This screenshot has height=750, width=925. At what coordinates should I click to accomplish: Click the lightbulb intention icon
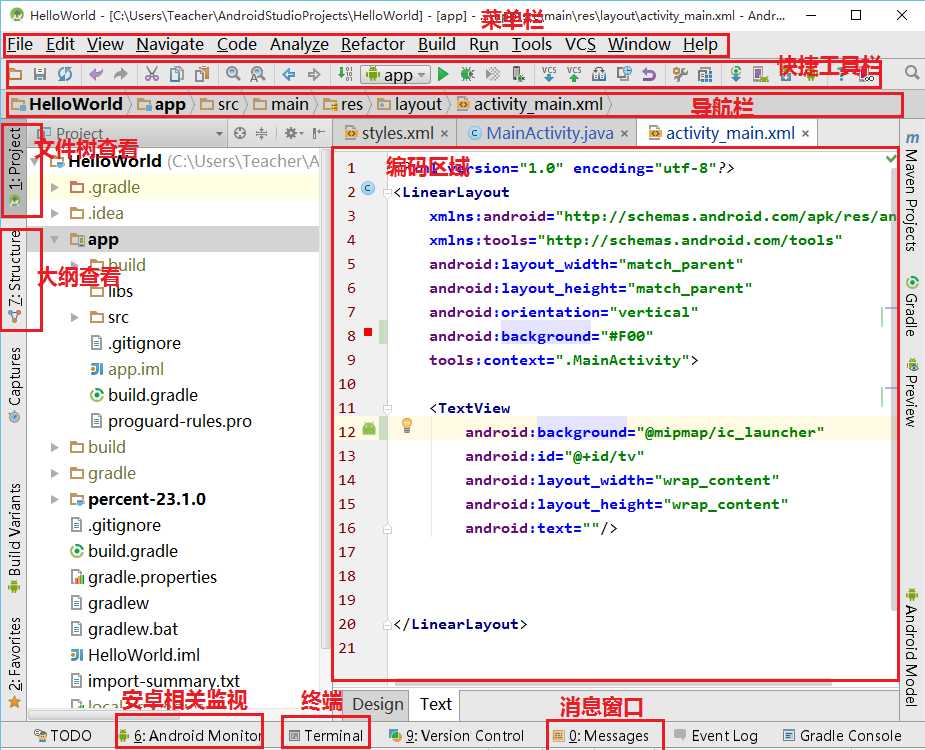tap(406, 425)
